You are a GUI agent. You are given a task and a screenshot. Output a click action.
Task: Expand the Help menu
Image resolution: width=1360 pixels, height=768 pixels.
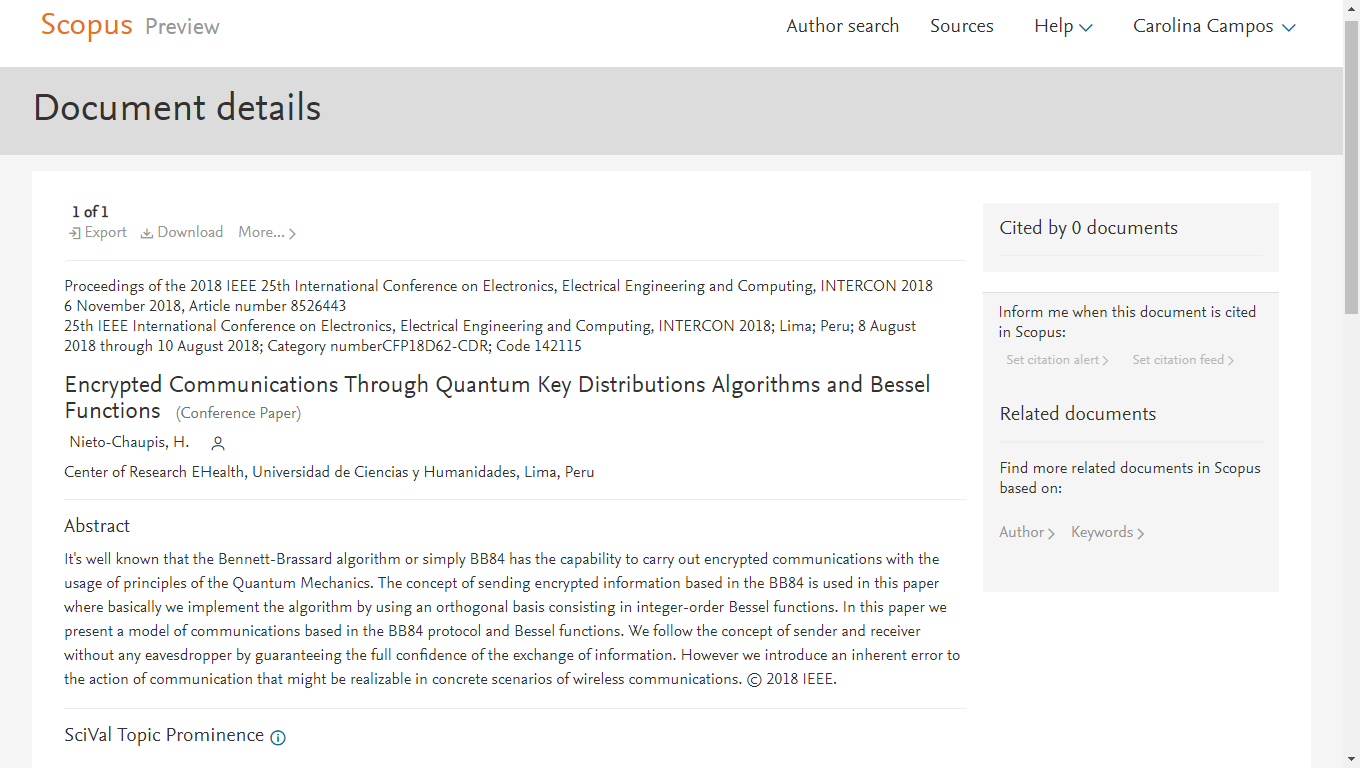coord(1063,27)
